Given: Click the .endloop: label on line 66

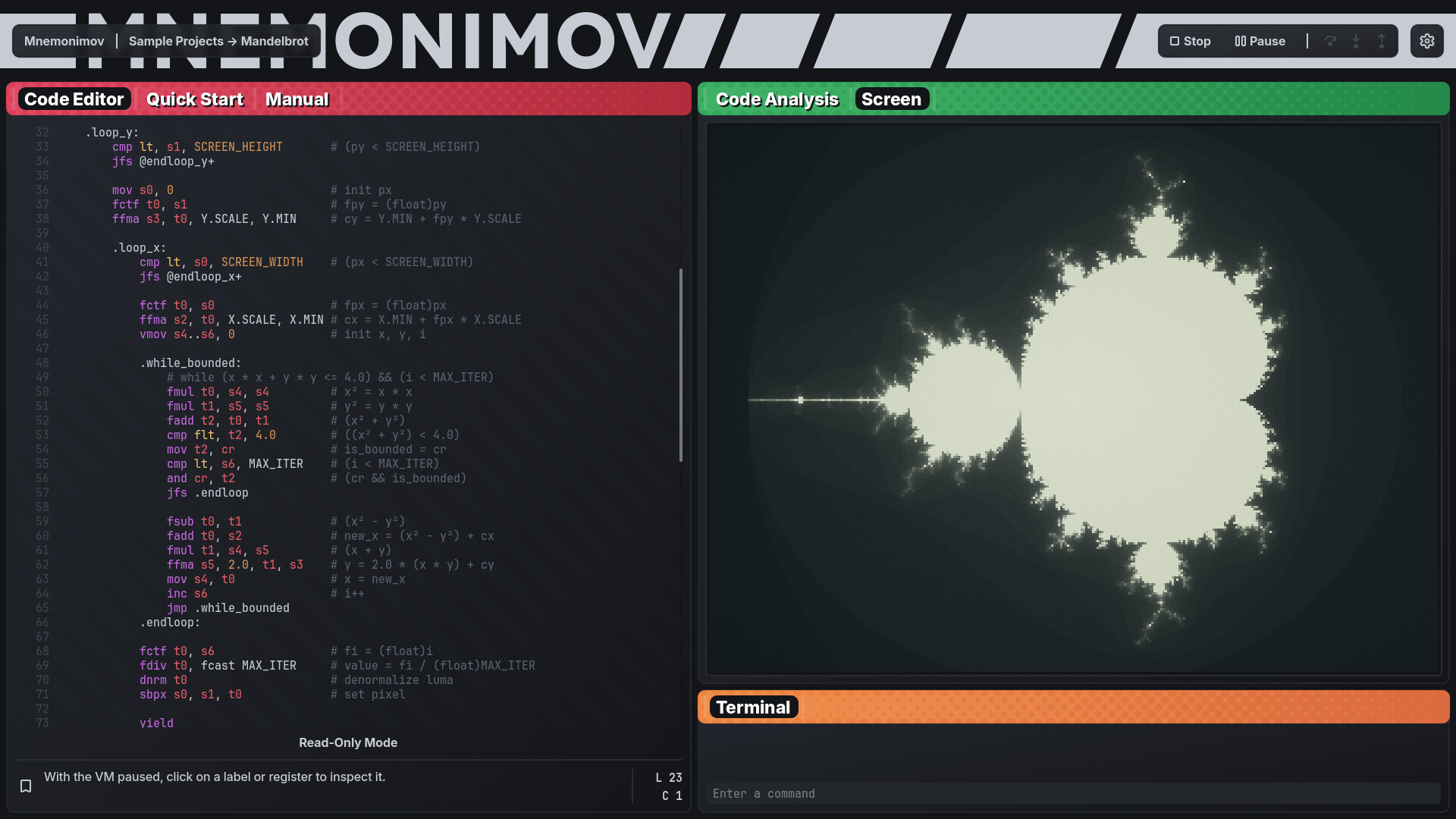Looking at the screenshot, I should pos(170,623).
